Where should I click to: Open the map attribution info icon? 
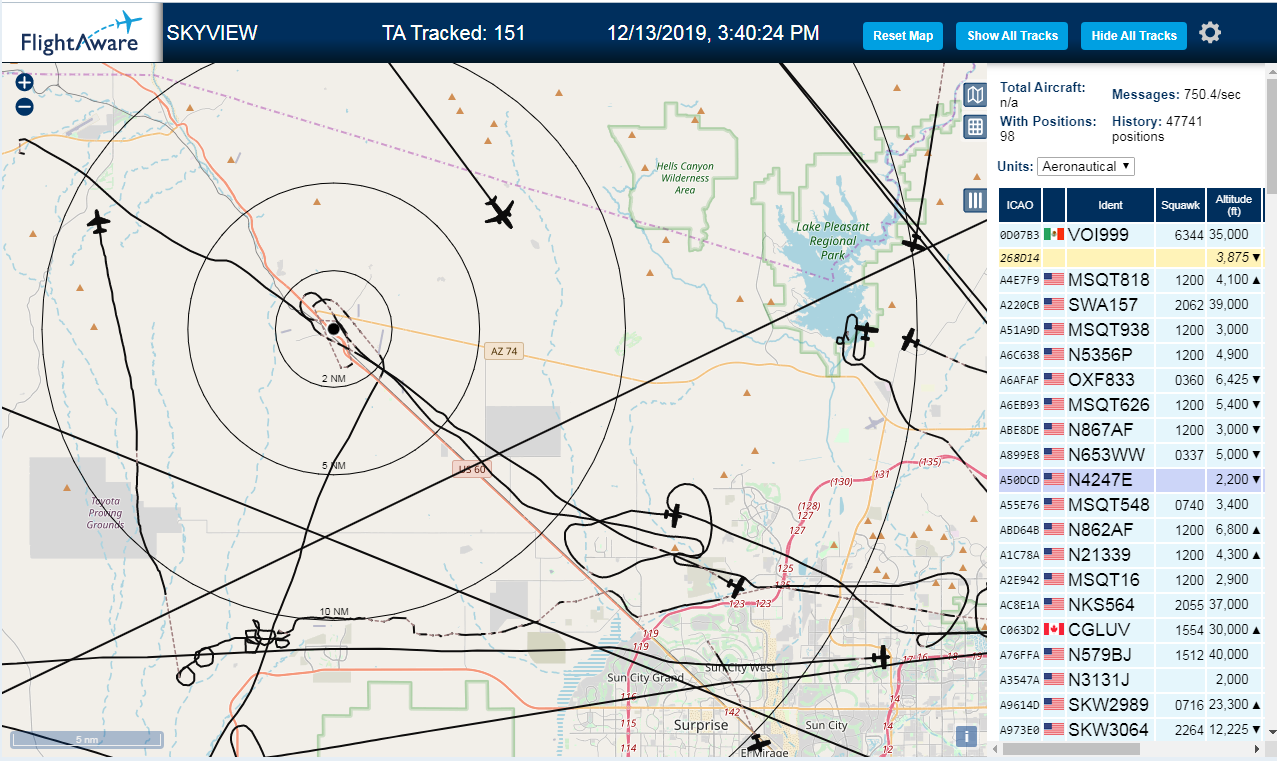pos(966,737)
